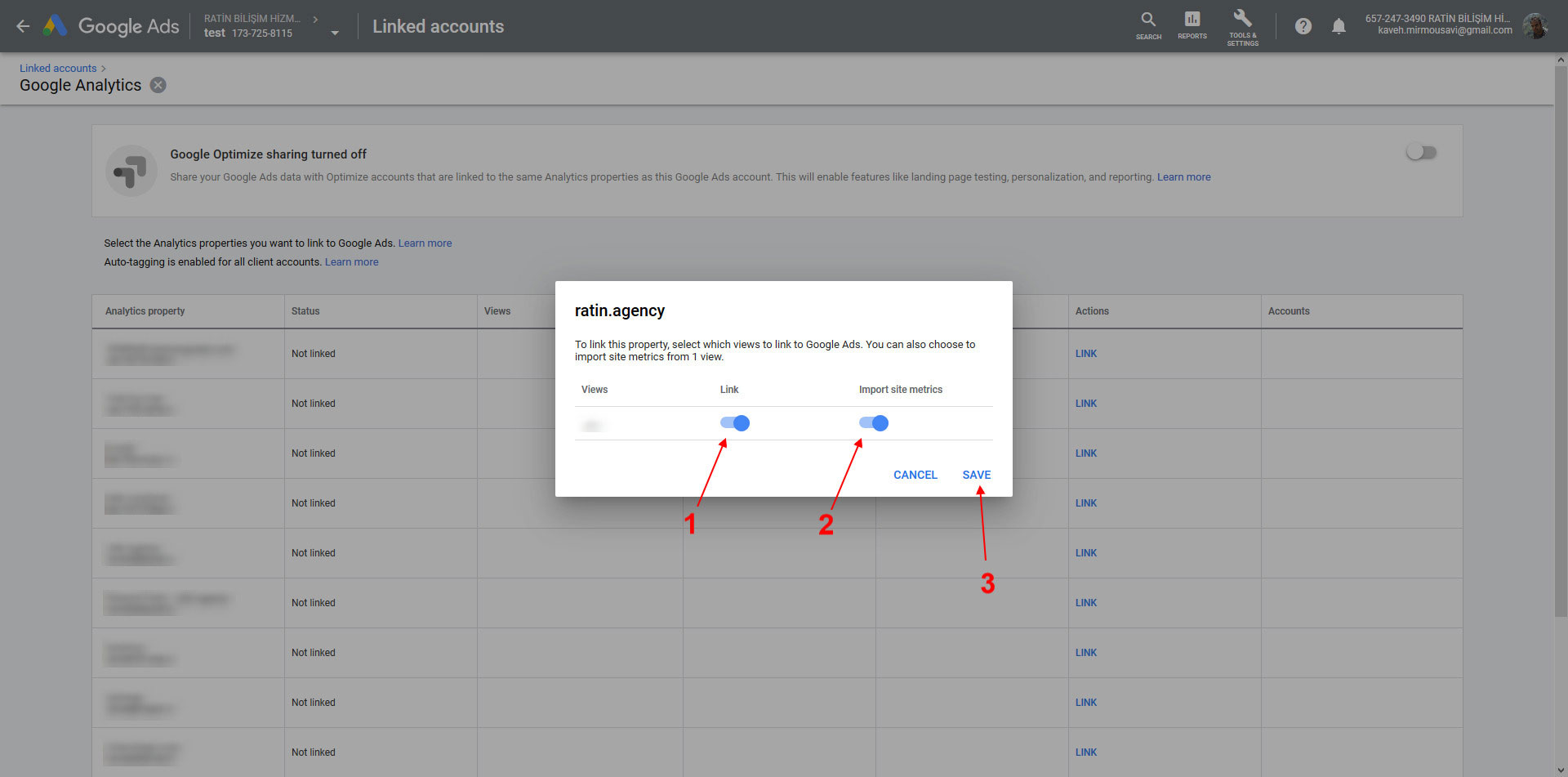Click LINK in the first table row

coord(1085,354)
